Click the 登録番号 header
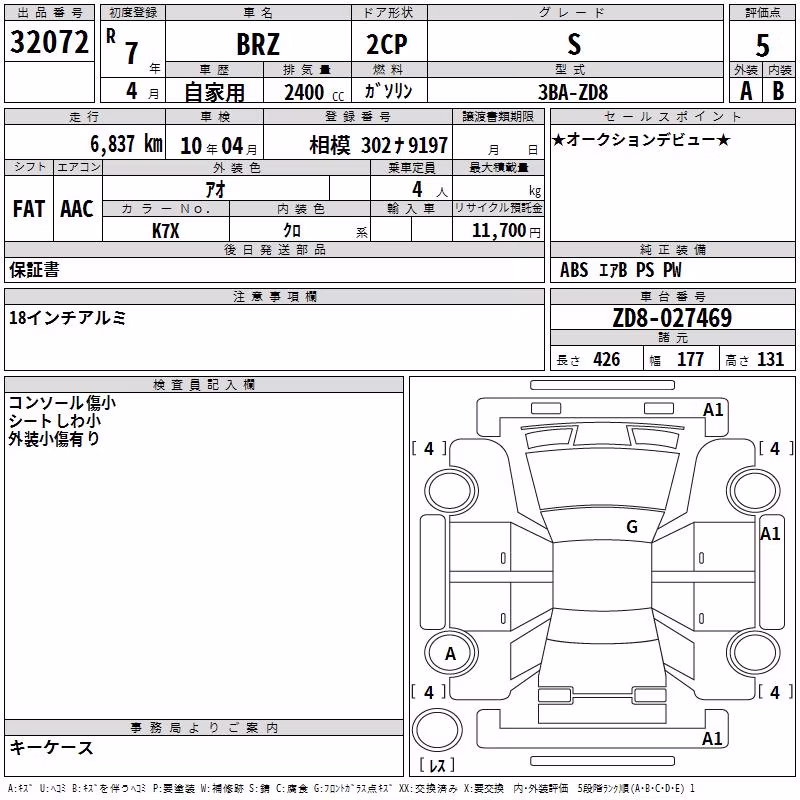Image resolution: width=800 pixels, height=800 pixels. 358,117
